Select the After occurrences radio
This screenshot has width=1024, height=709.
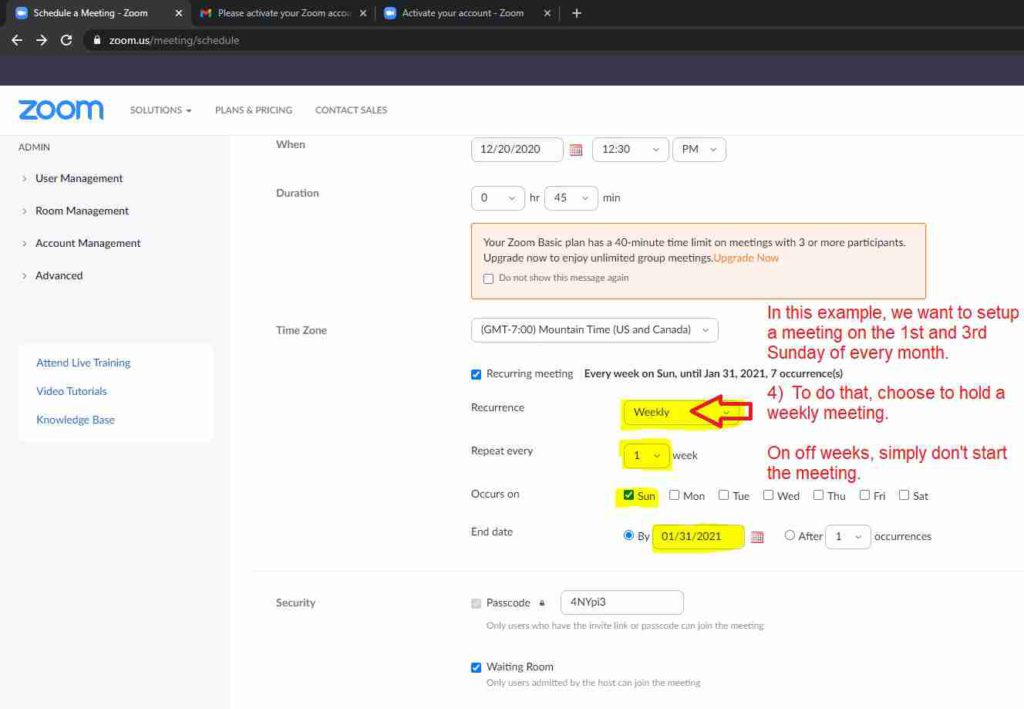point(790,535)
